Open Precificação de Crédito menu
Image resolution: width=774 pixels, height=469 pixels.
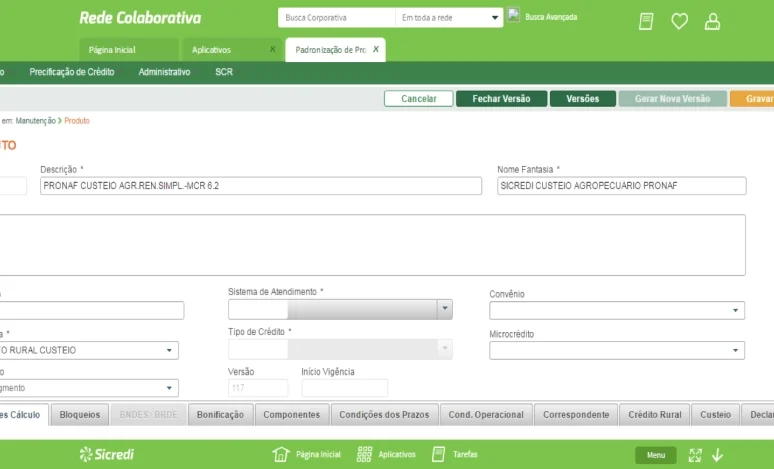point(72,72)
